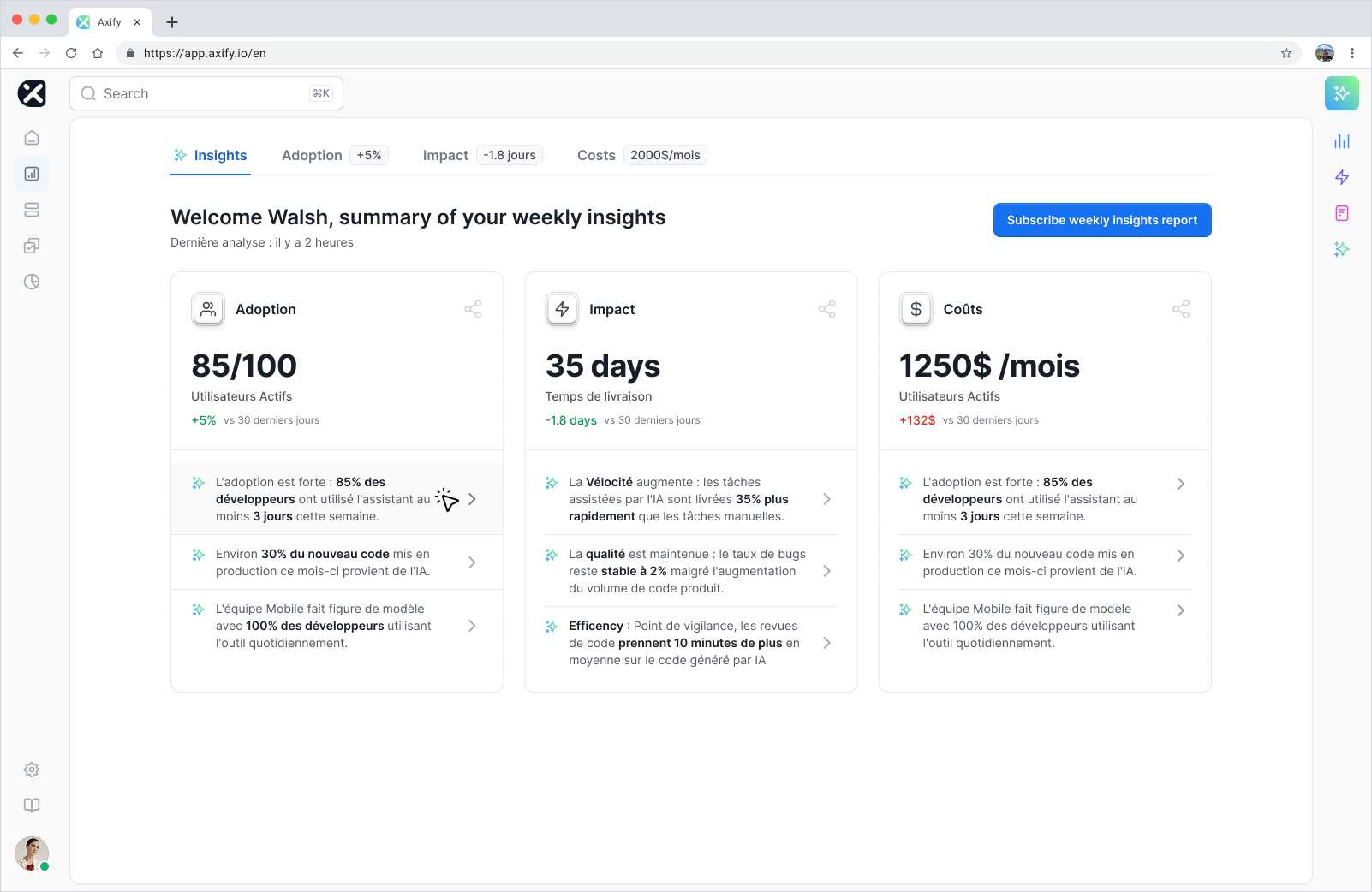Viewport: 1372px width, 892px height.
Task: Select the pie chart icon in left sidebar
Action: click(x=32, y=282)
